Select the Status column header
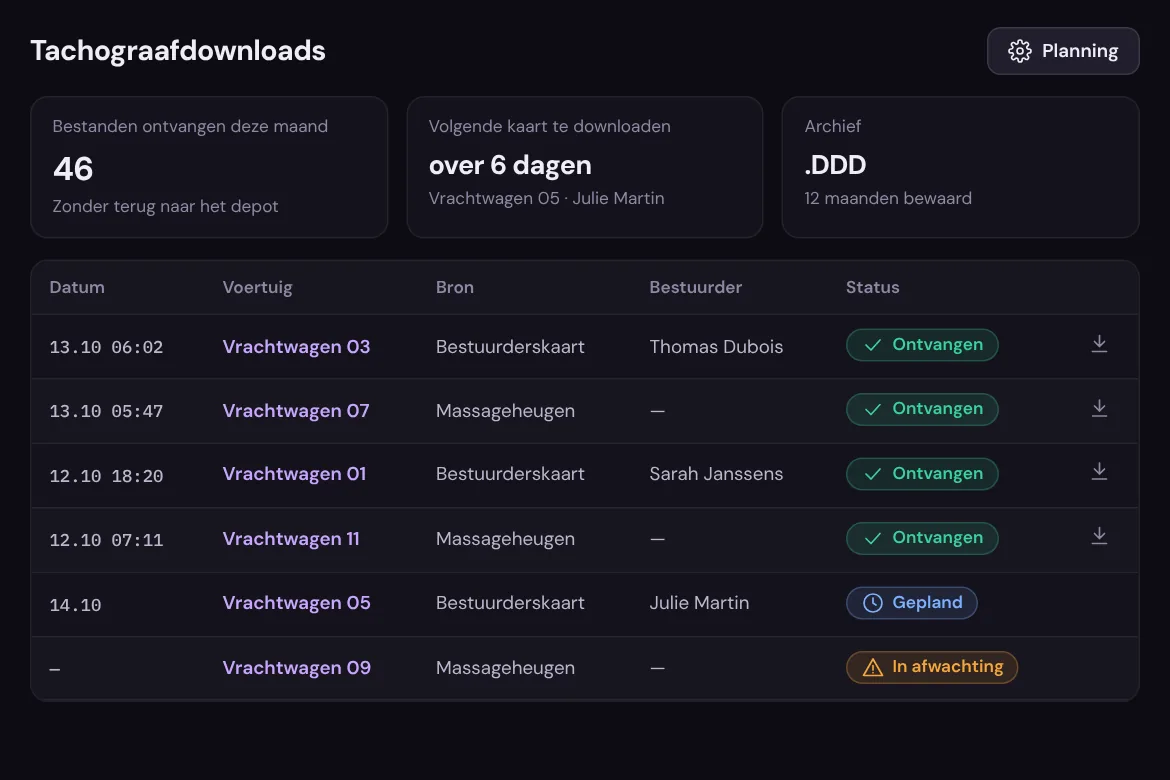 pos(872,287)
